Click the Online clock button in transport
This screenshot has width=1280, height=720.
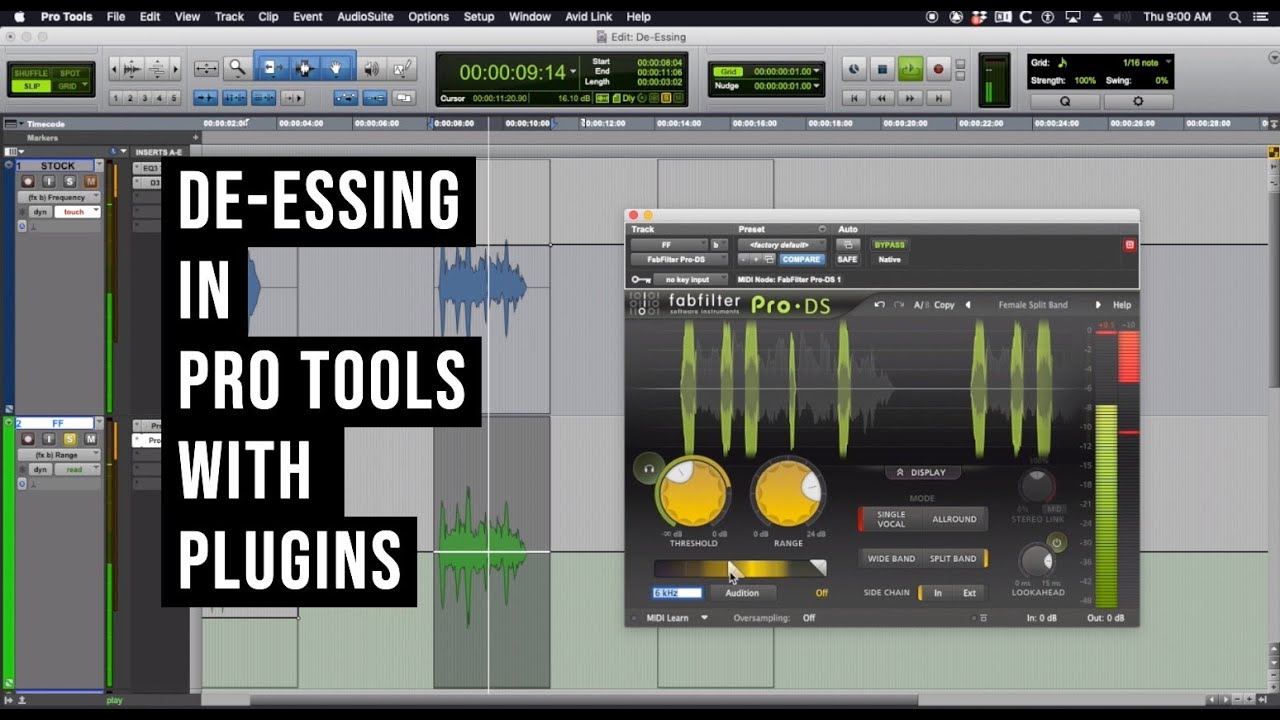point(854,69)
